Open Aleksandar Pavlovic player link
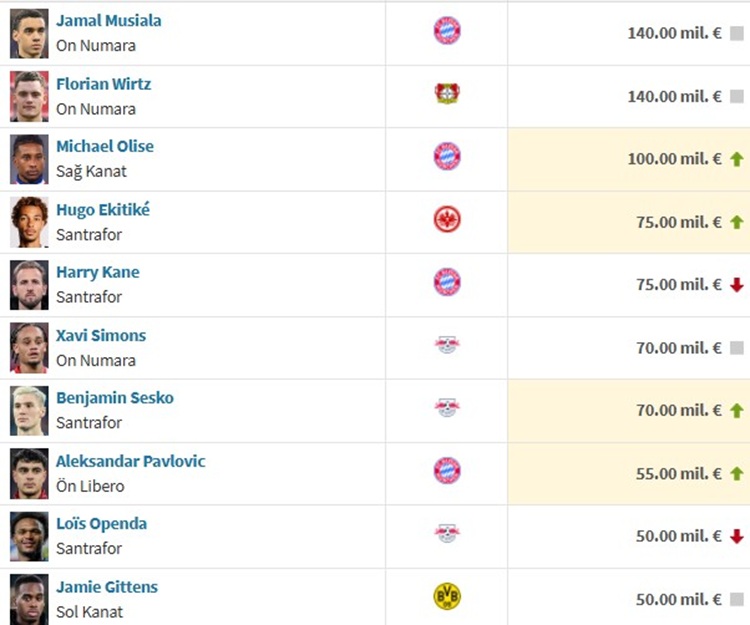Image resolution: width=750 pixels, height=625 pixels. pyautogui.click(x=131, y=461)
